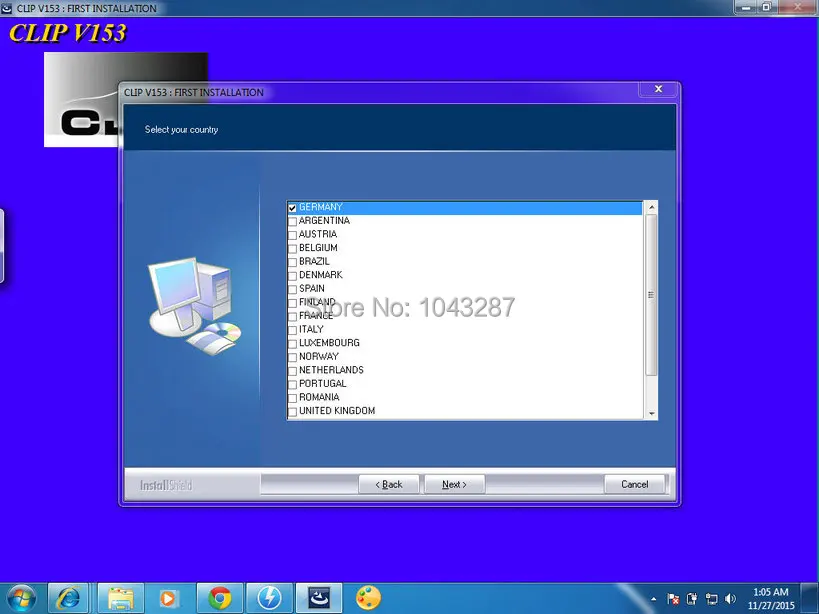This screenshot has height=614, width=819.
Task: Select the UNITED KINGDOM text label
Action: [x=337, y=411]
